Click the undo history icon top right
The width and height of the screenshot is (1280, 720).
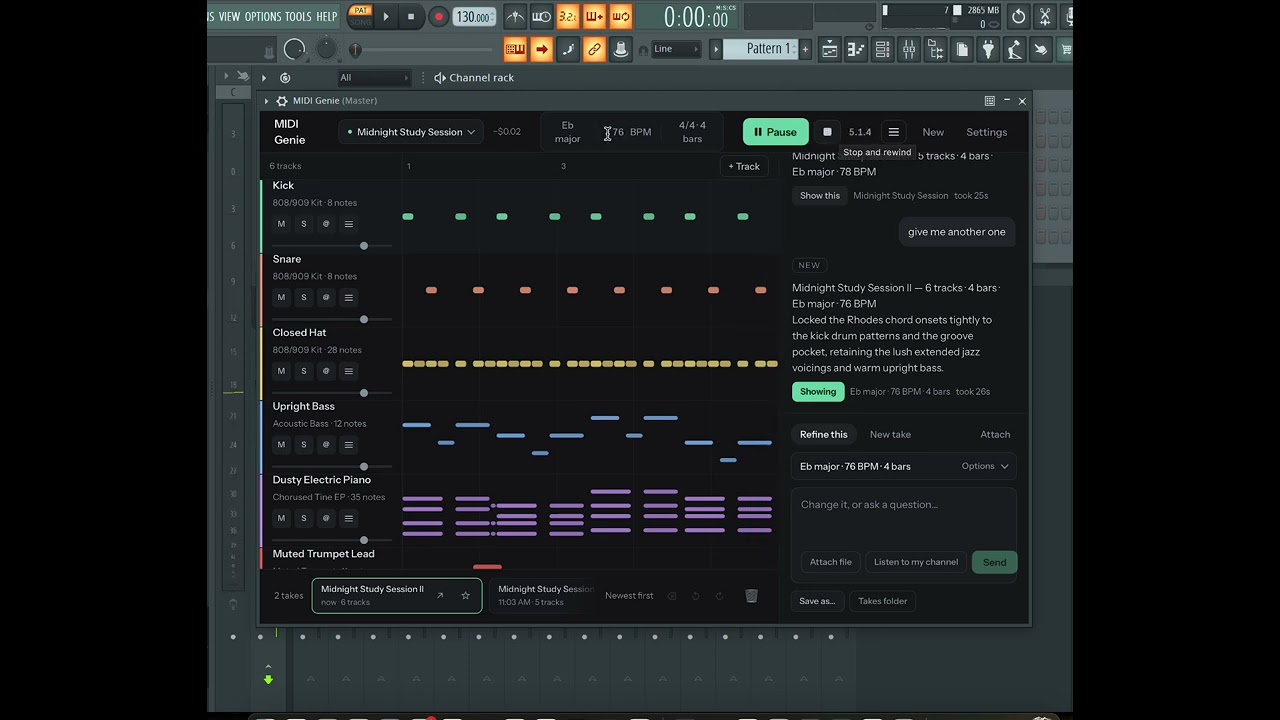click(1018, 16)
